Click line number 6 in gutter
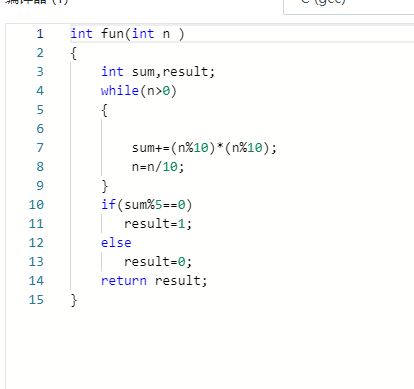 [40, 129]
